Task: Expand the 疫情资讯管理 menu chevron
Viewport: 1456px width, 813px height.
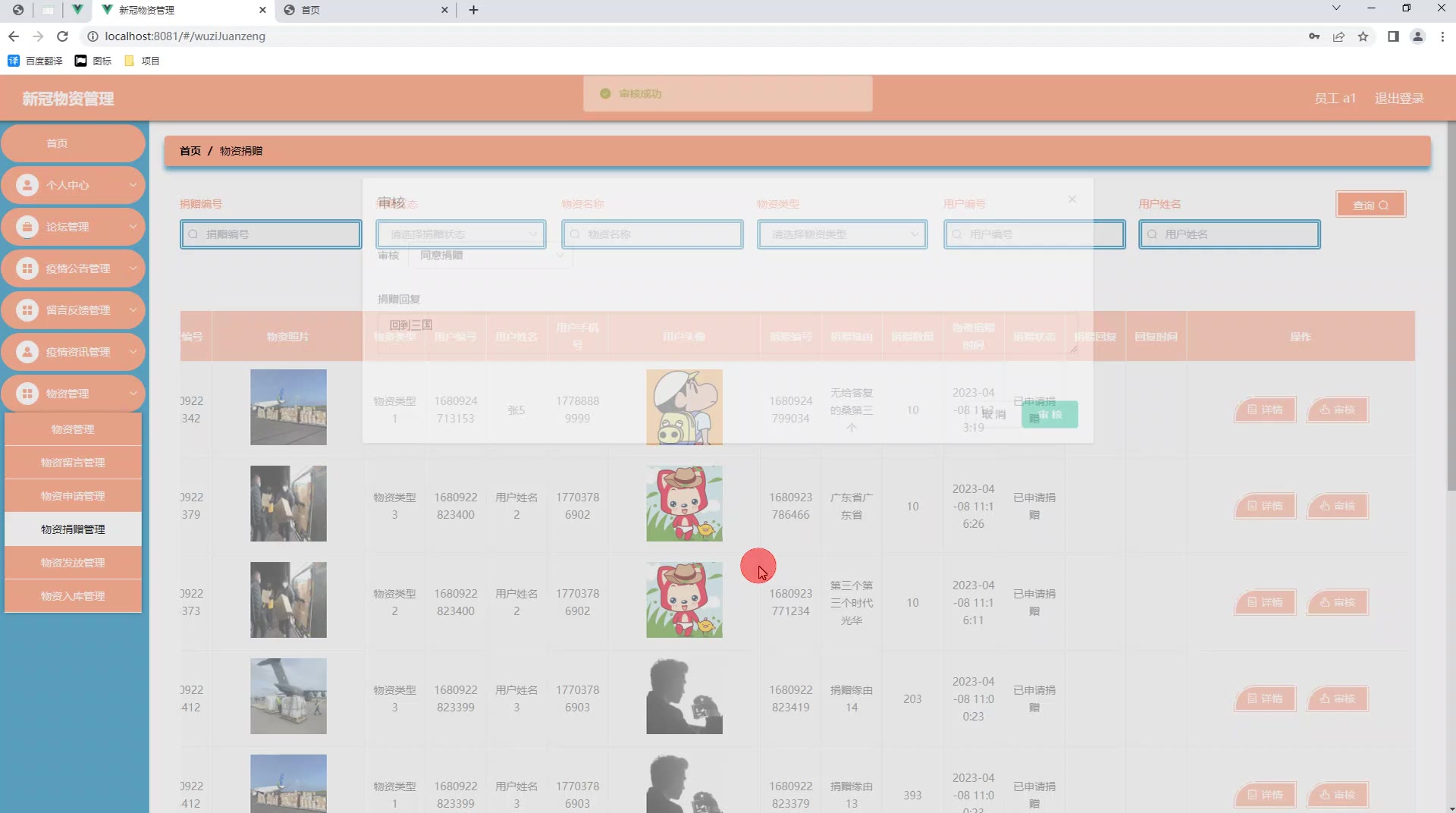Action: click(133, 352)
